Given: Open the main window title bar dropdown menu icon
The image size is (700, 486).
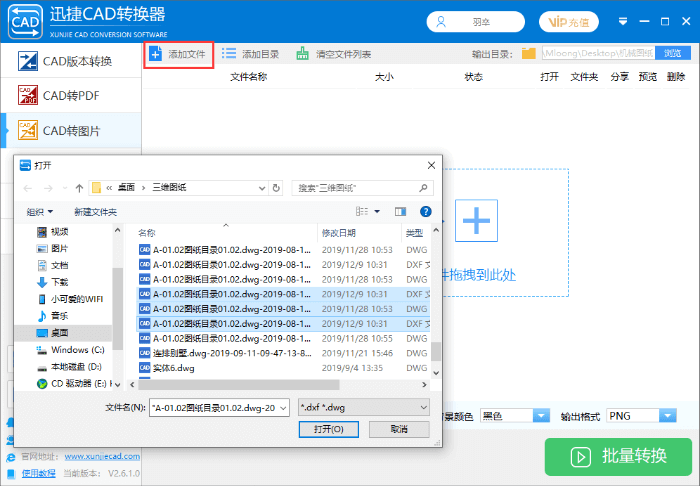Looking at the screenshot, I should coord(623,21).
